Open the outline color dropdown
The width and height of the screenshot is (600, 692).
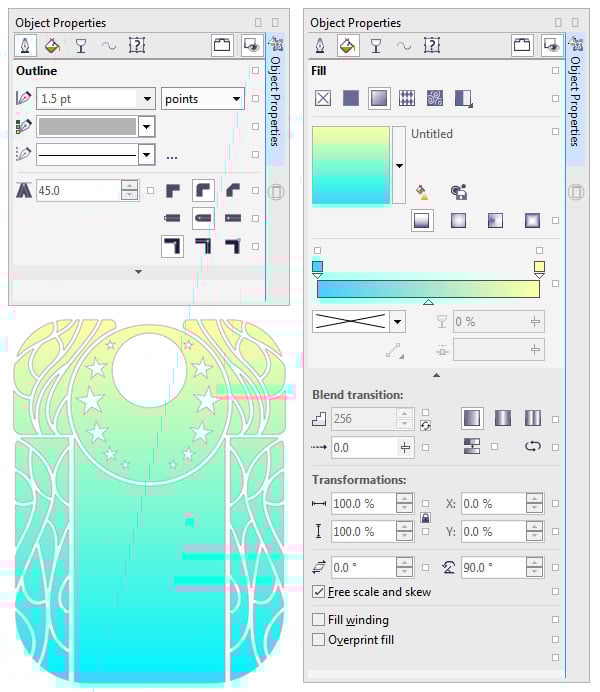click(146, 127)
